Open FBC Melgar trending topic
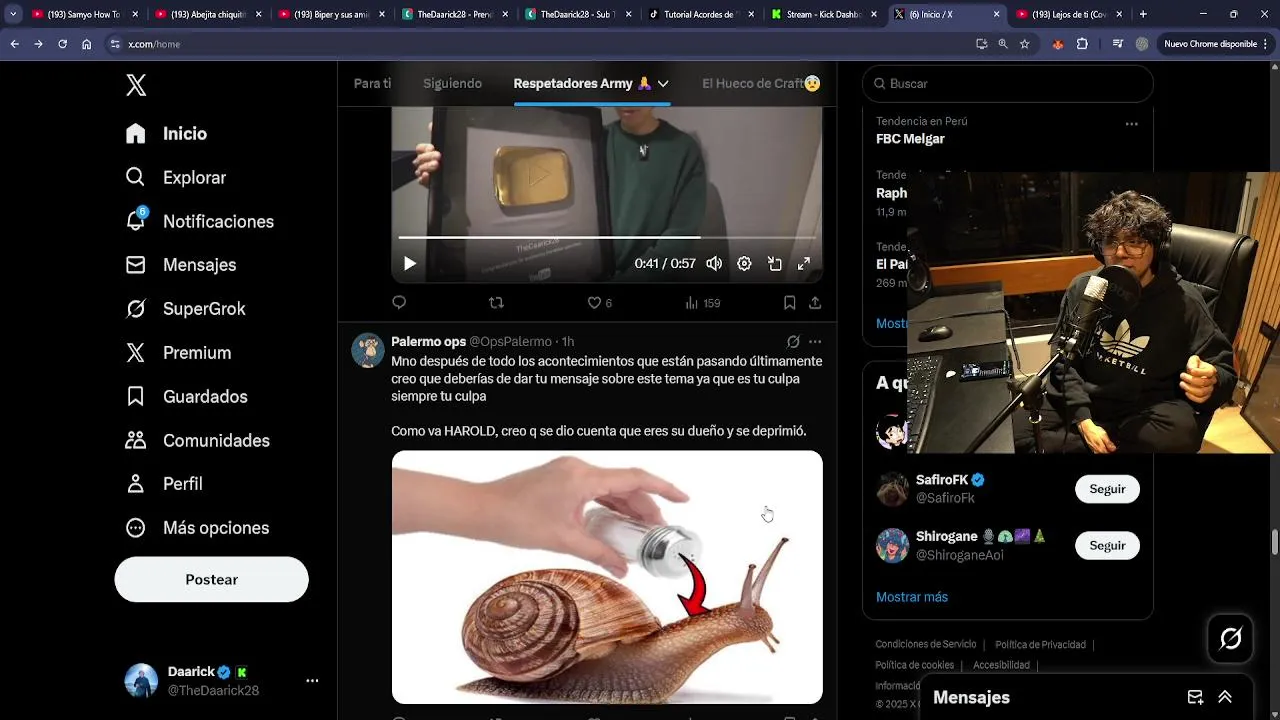This screenshot has height=720, width=1280. pos(910,139)
